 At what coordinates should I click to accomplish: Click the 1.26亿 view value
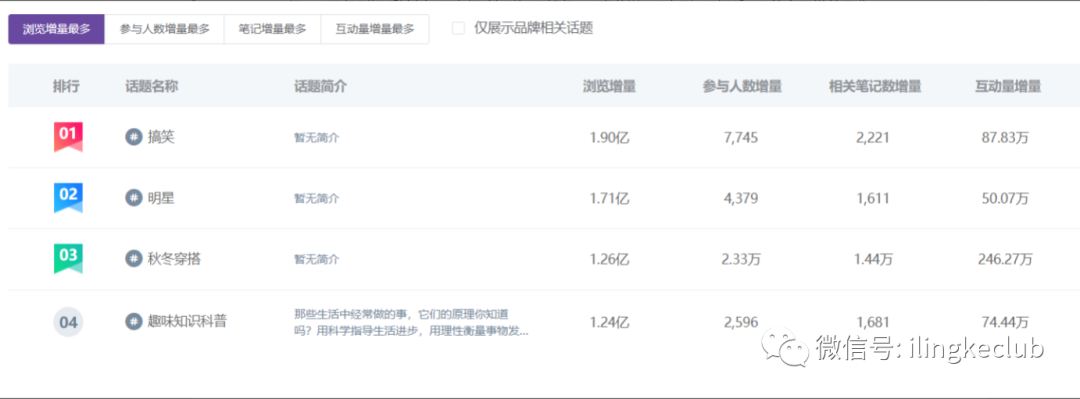(x=610, y=259)
